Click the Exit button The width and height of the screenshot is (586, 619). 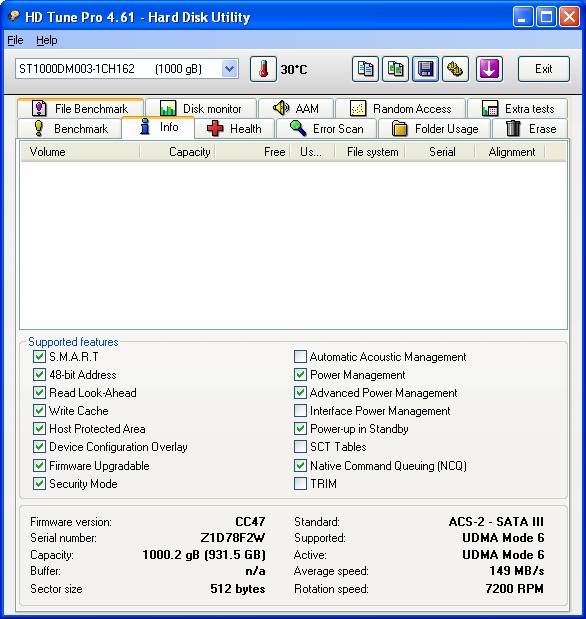coord(544,69)
